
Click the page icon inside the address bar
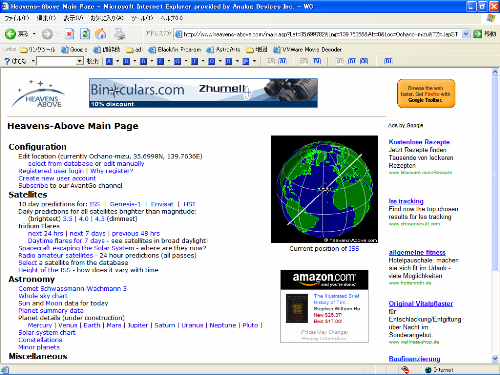(x=178, y=34)
